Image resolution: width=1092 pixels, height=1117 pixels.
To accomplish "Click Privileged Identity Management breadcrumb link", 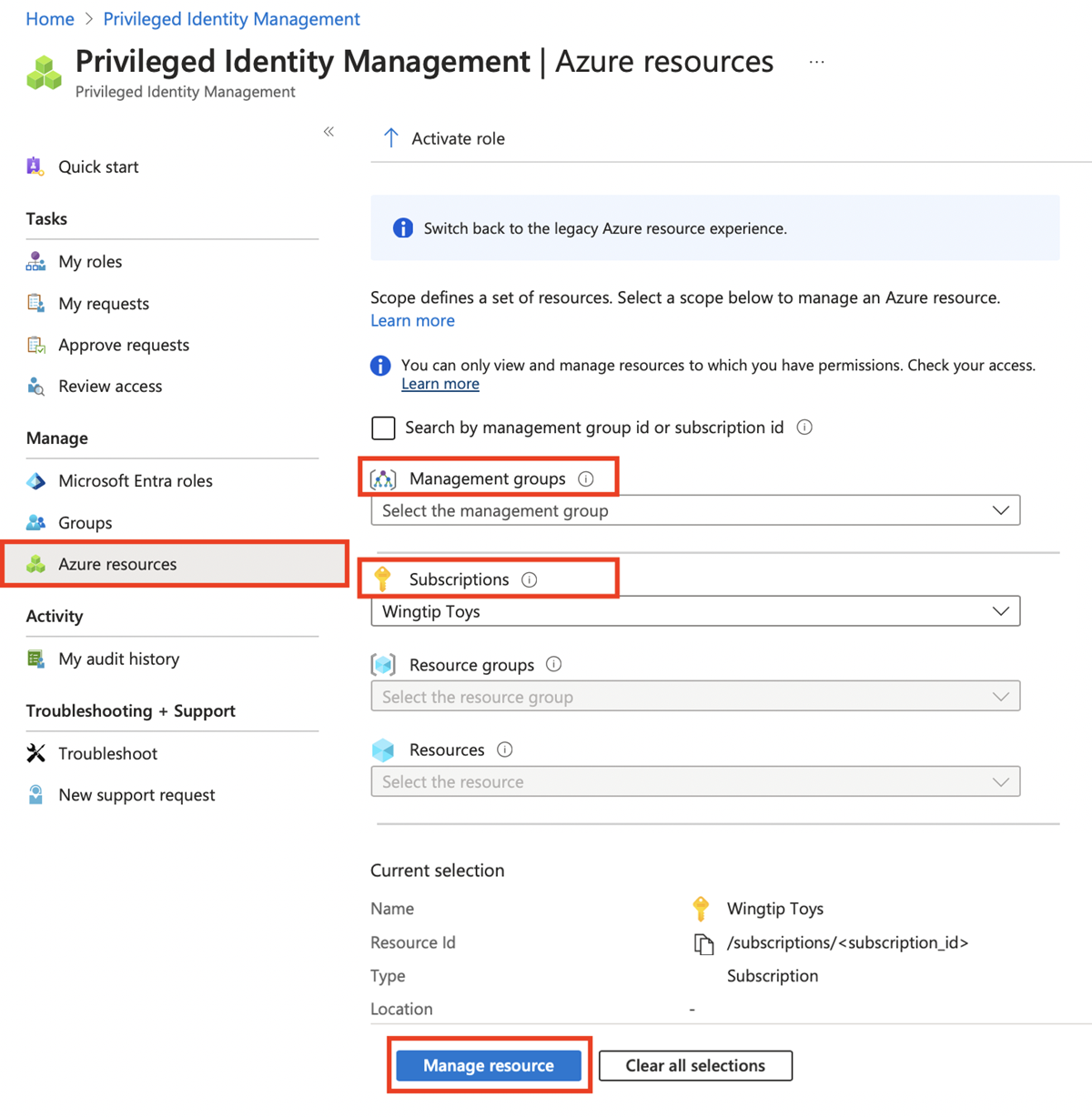I will tap(231, 19).
